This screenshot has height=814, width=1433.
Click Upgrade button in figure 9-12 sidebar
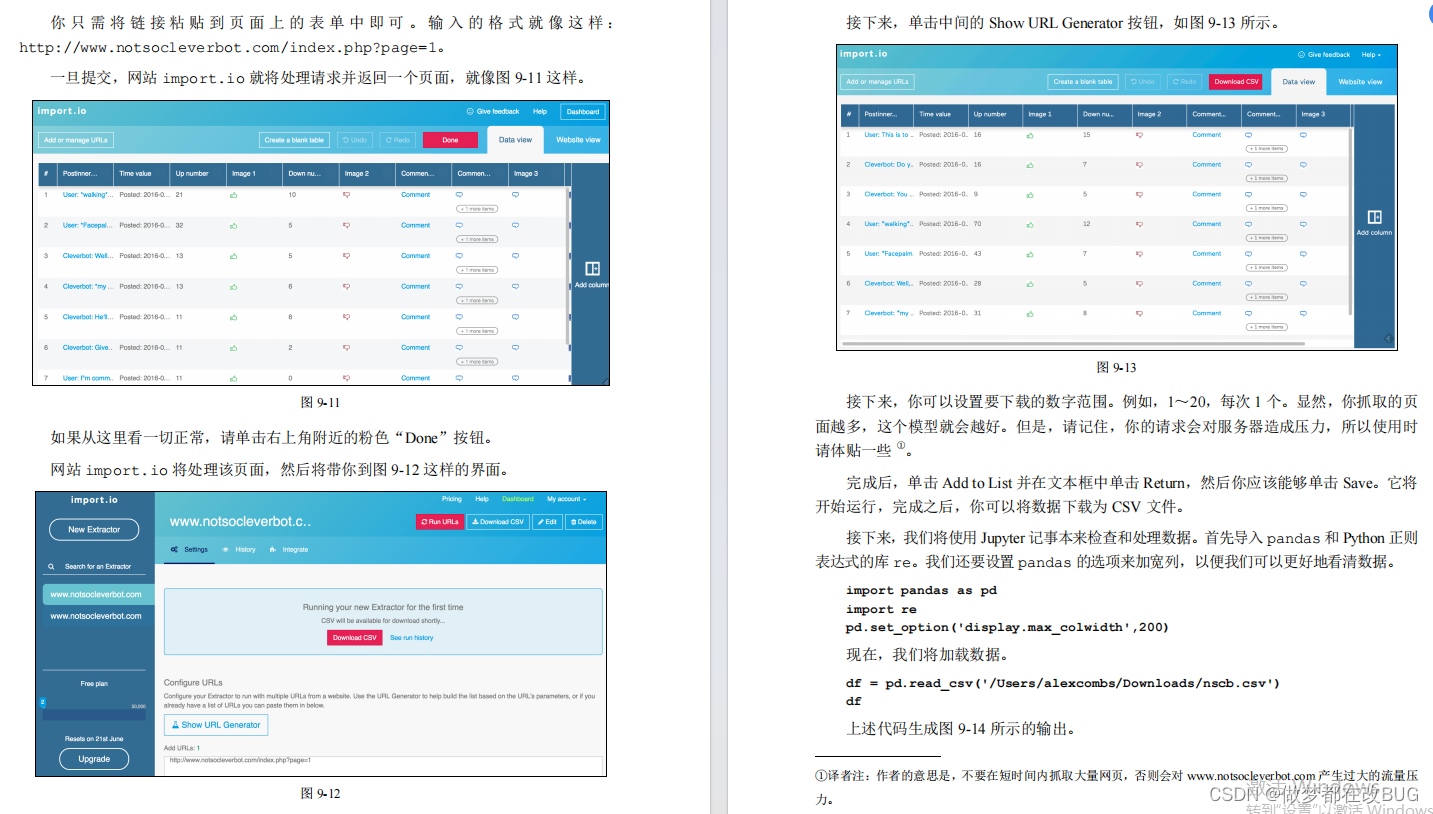(x=94, y=759)
